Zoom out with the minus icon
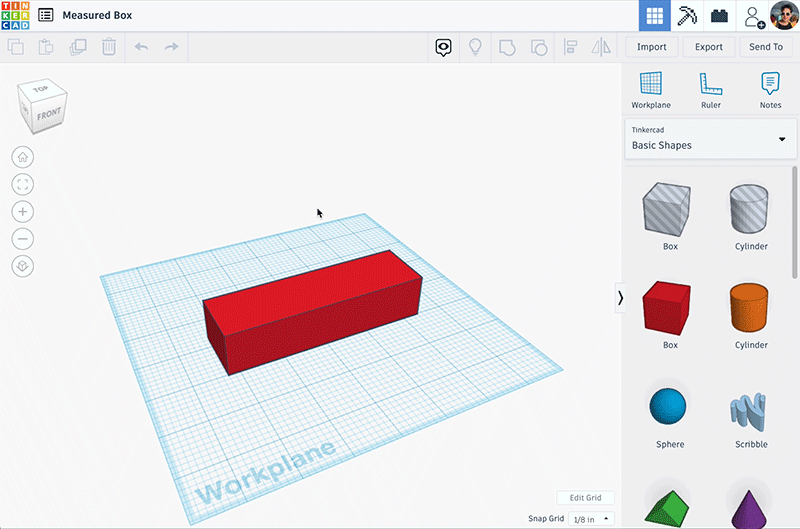 [x=23, y=239]
